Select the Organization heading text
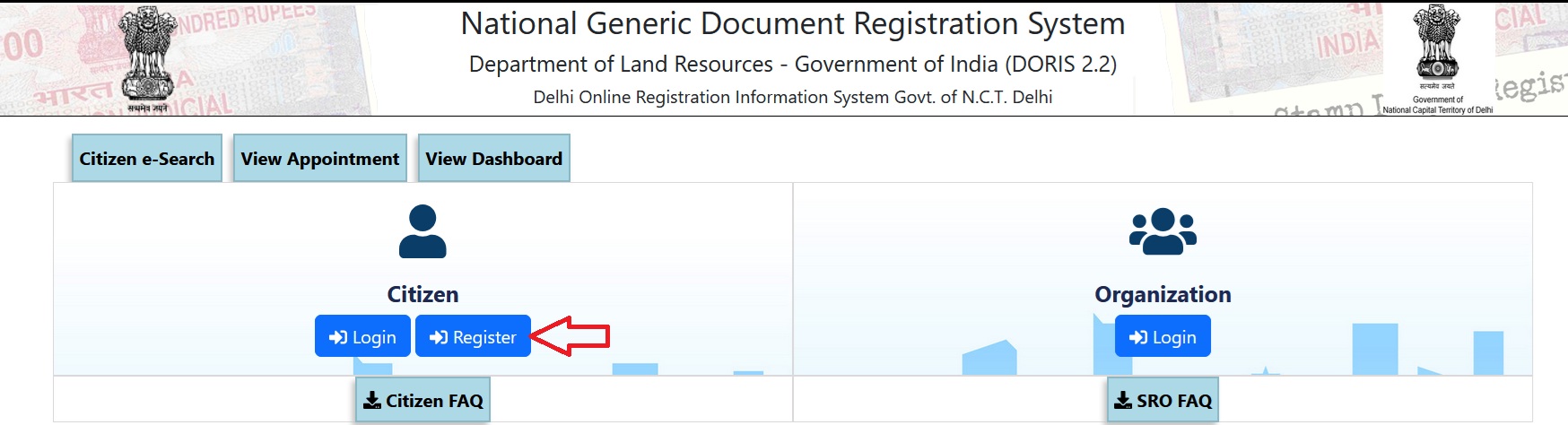The height and width of the screenshot is (425, 1568). [x=1163, y=294]
